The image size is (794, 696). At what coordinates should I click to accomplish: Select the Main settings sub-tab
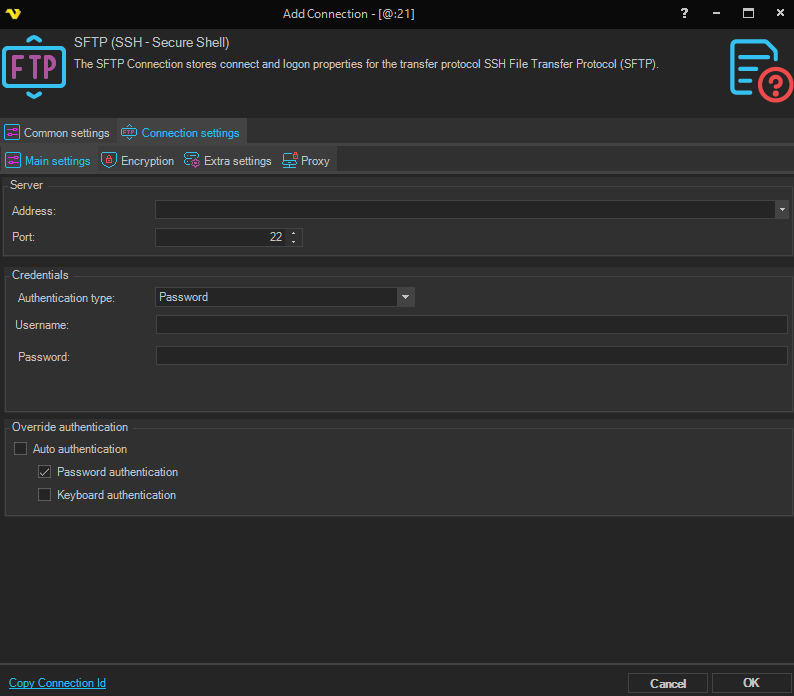click(49, 160)
